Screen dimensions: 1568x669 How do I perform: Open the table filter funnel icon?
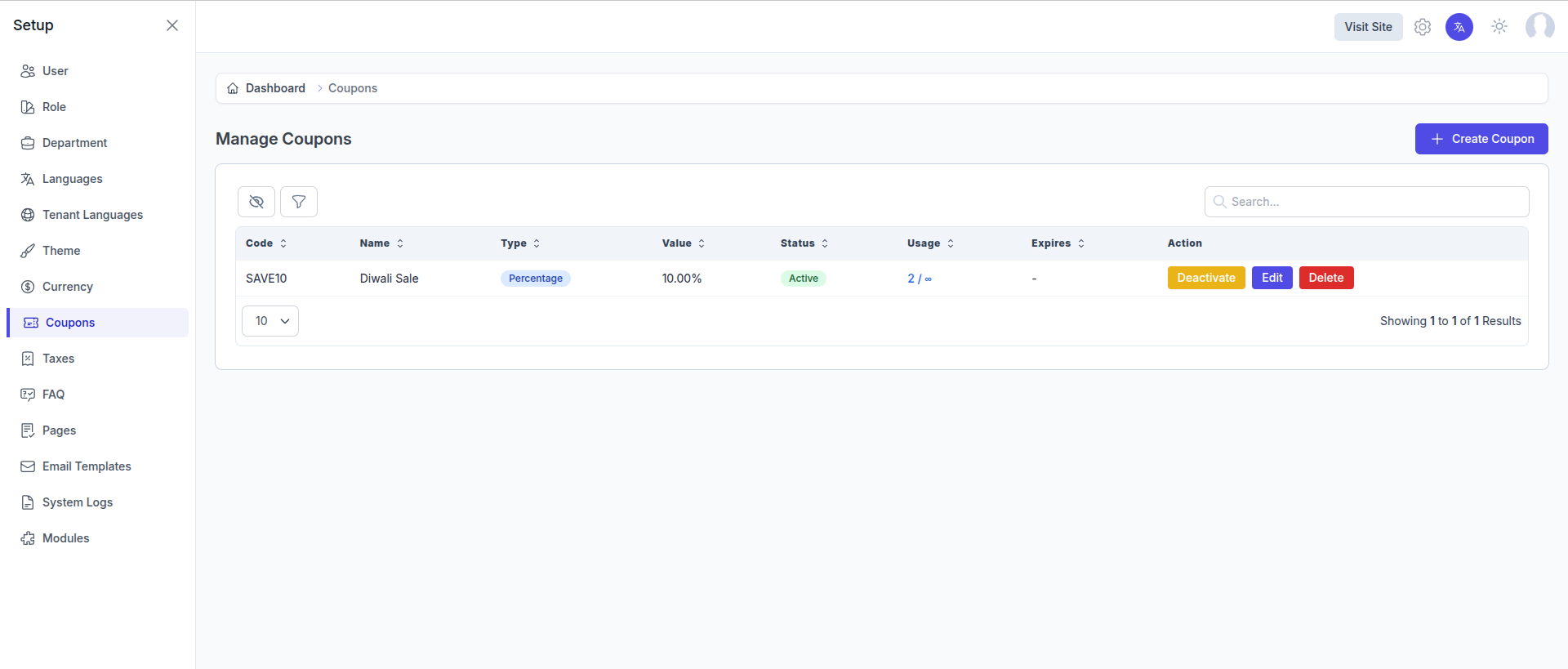[299, 202]
